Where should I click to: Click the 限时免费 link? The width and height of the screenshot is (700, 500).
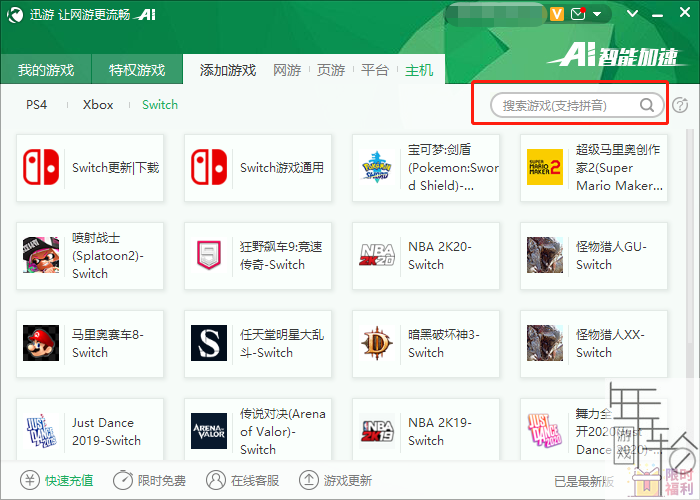[x=162, y=481]
